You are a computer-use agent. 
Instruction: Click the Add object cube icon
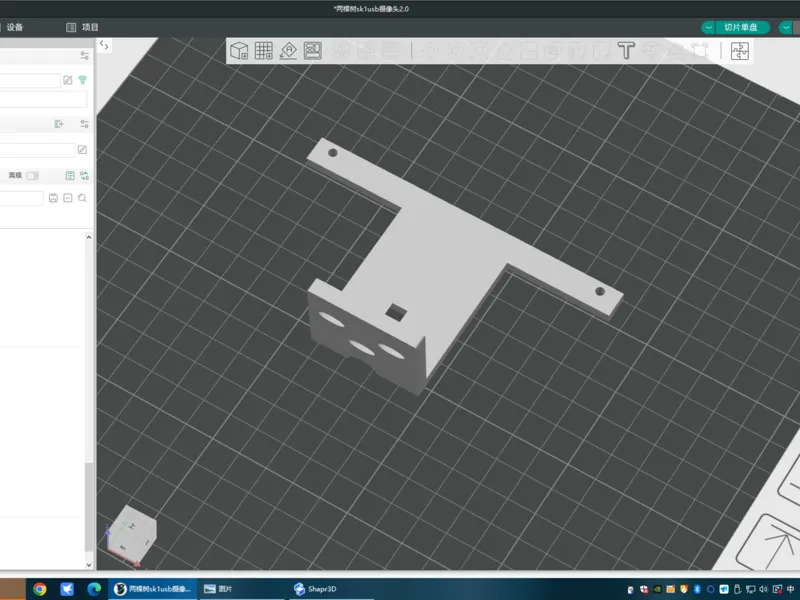tap(239, 51)
